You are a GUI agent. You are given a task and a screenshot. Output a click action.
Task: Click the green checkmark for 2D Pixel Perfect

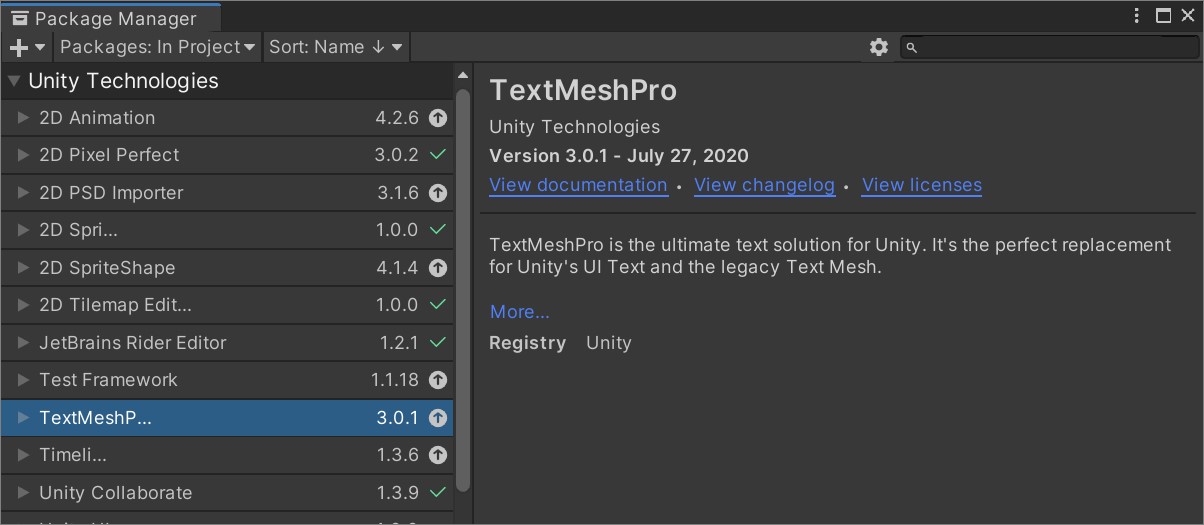(x=437, y=155)
